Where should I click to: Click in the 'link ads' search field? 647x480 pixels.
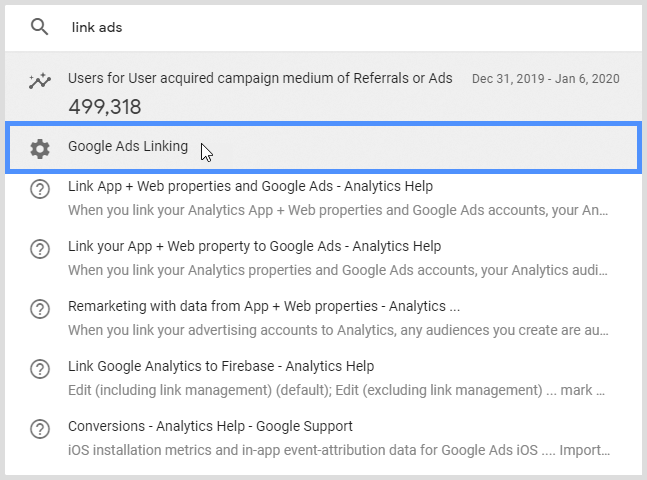click(x=340, y=27)
